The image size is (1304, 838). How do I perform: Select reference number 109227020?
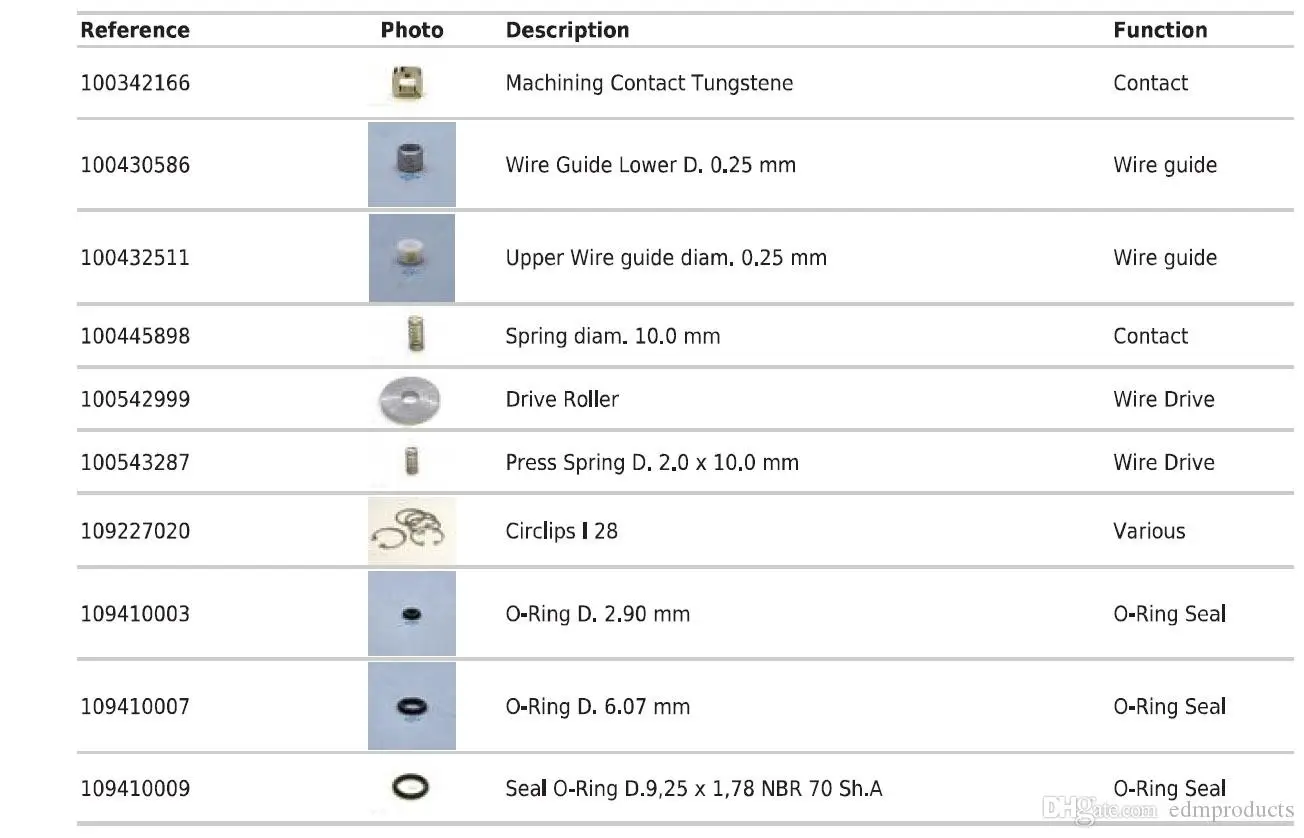tap(135, 531)
